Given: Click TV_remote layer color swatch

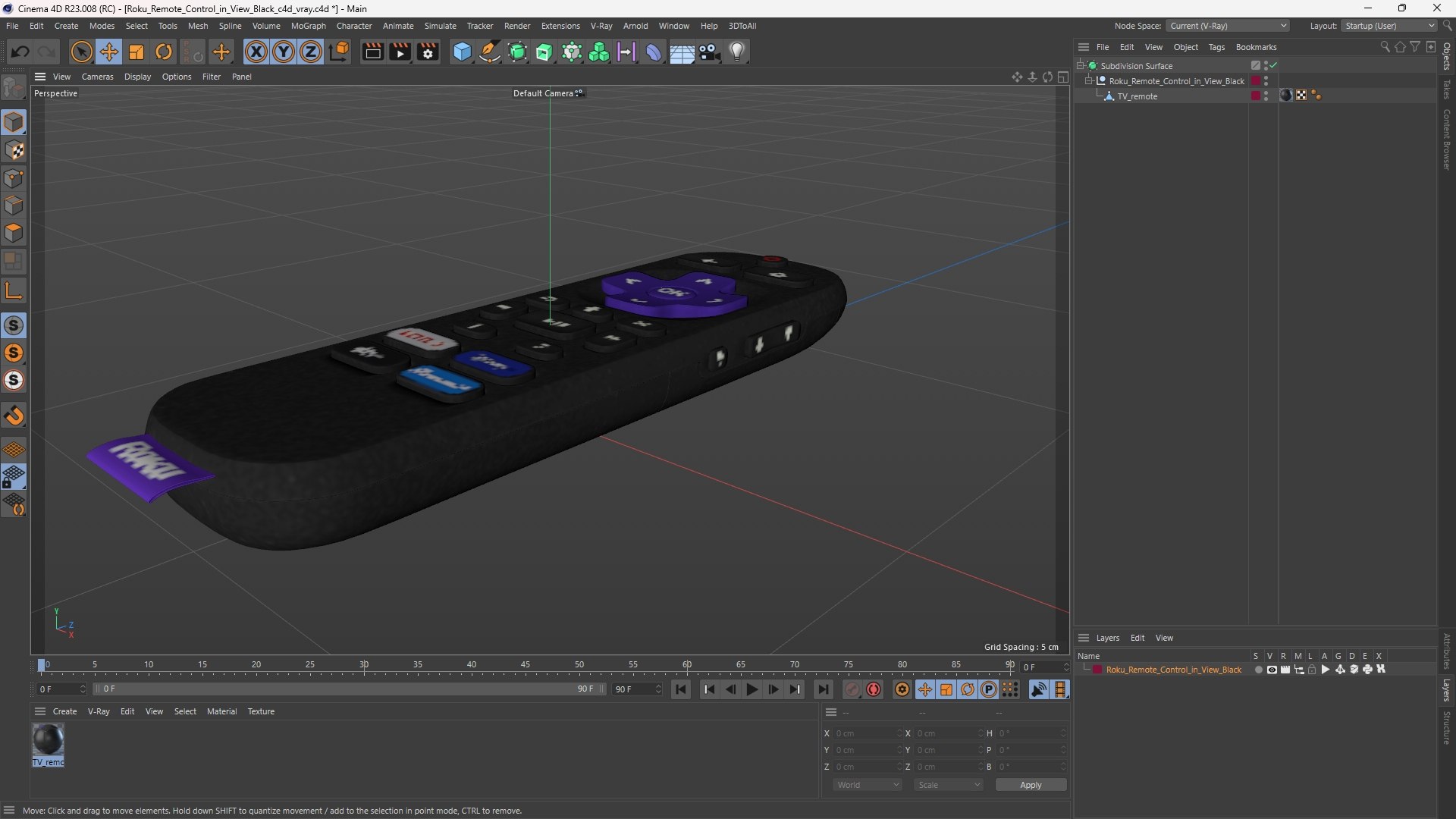Looking at the screenshot, I should click(1256, 96).
